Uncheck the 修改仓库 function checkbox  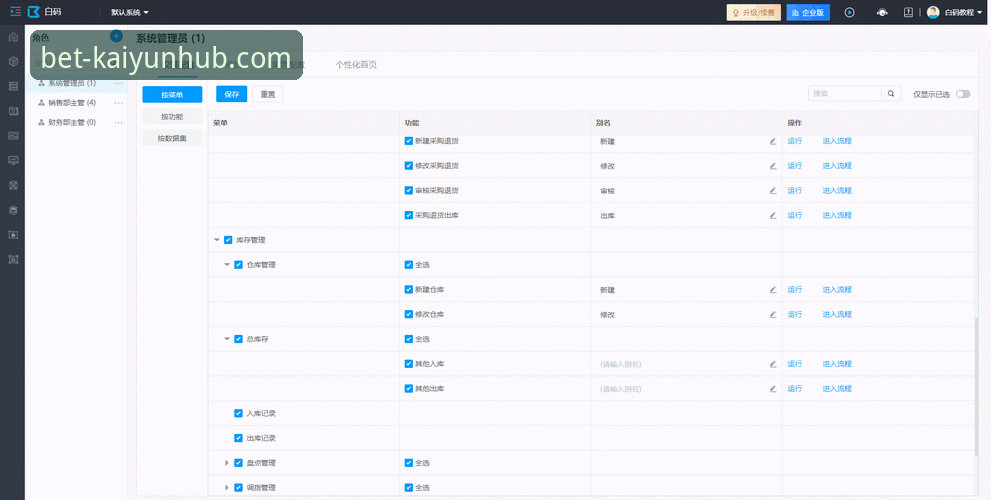pyautogui.click(x=409, y=314)
